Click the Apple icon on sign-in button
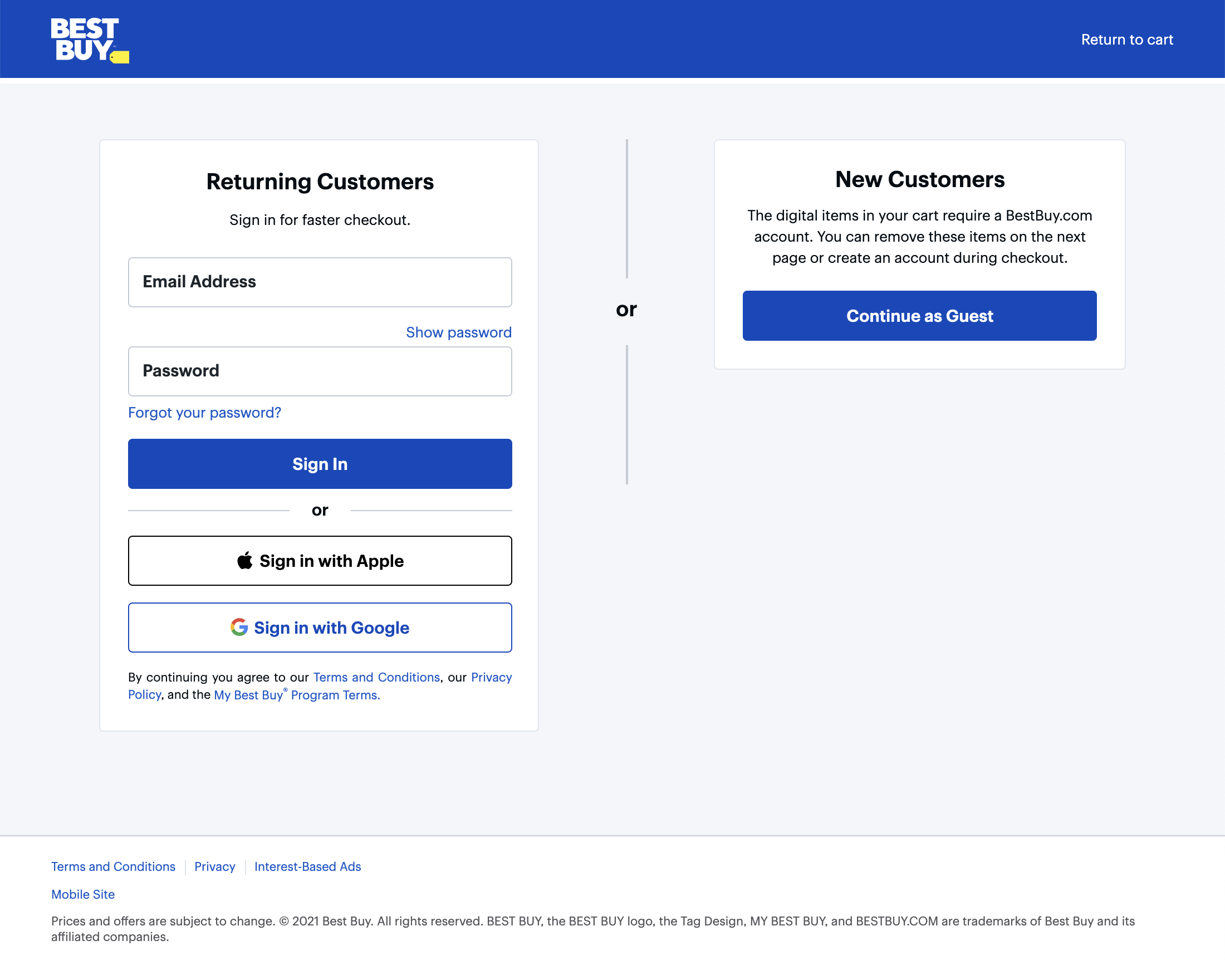 [x=244, y=561]
